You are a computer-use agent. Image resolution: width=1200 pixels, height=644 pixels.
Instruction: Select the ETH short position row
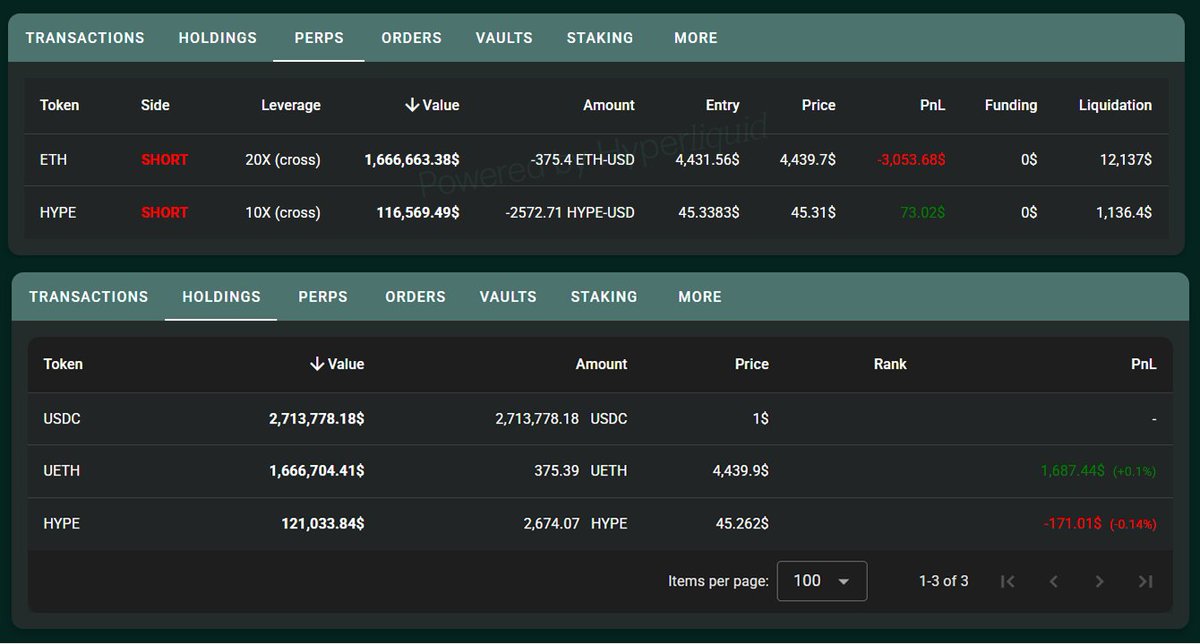[596, 160]
